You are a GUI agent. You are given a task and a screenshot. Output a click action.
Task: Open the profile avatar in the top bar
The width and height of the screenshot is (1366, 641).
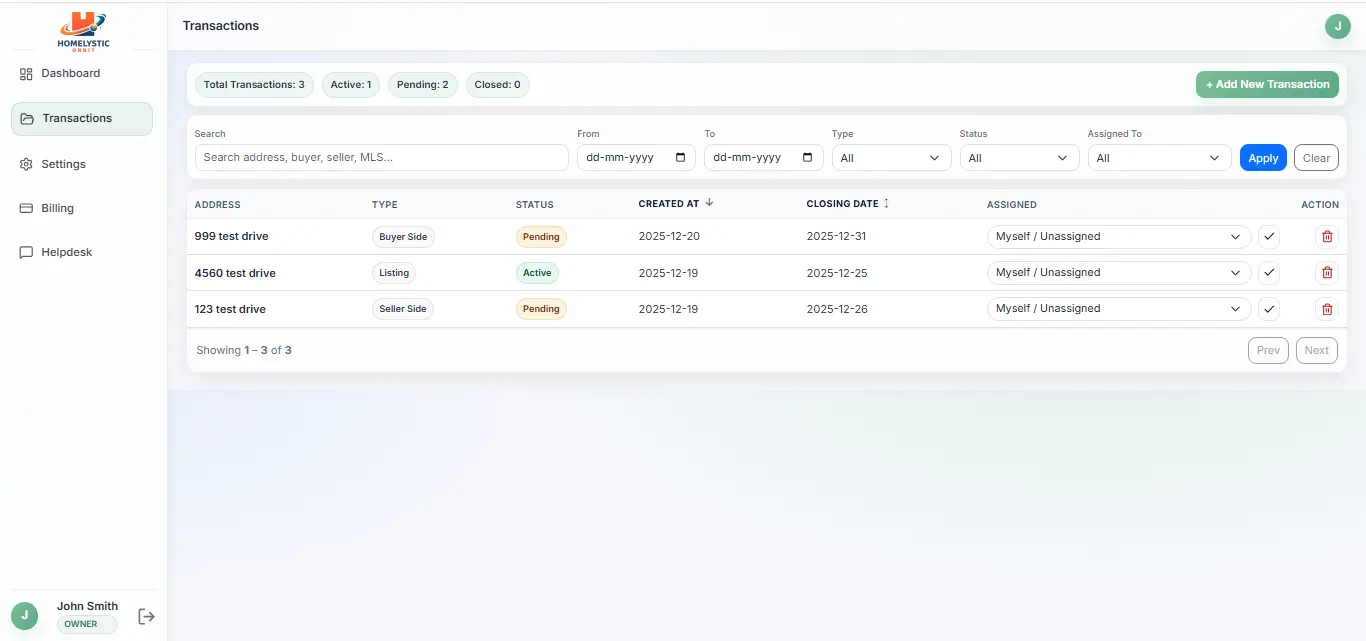coord(1338,26)
